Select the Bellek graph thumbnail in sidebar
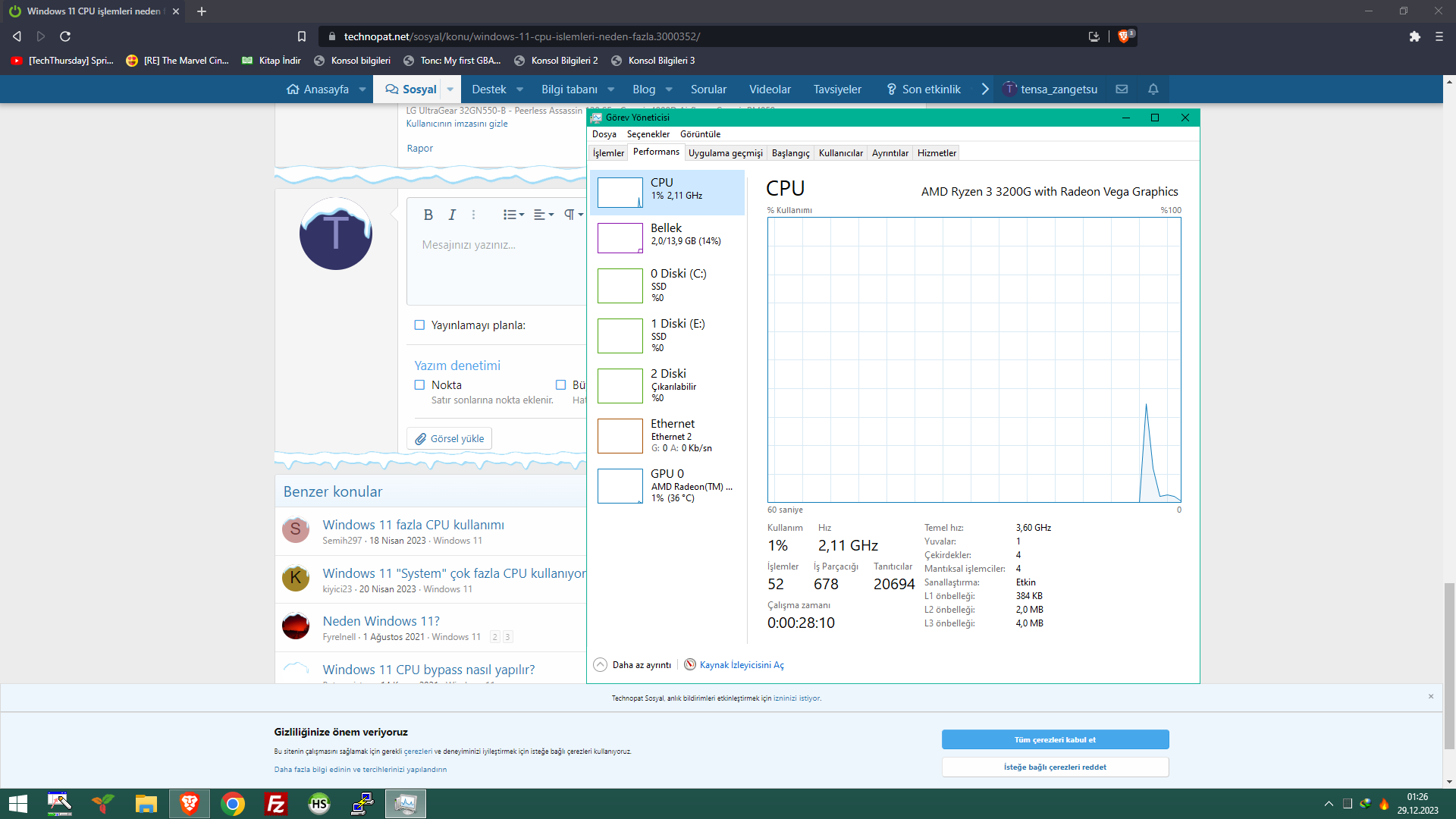Image resolution: width=1456 pixels, height=819 pixels. [620, 238]
